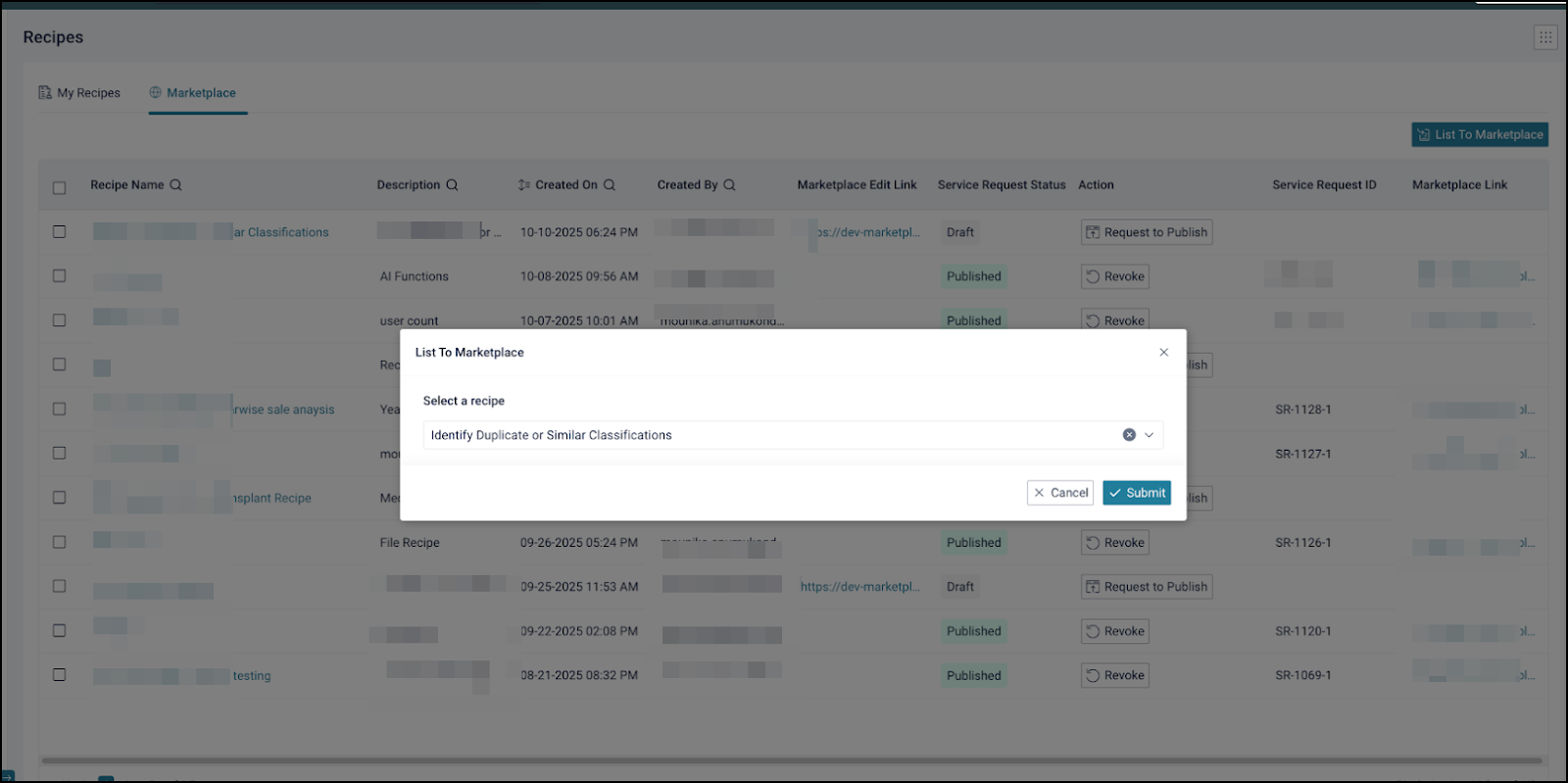Click the Published status in the File Recipe row
1568x783 pixels.
(974, 543)
